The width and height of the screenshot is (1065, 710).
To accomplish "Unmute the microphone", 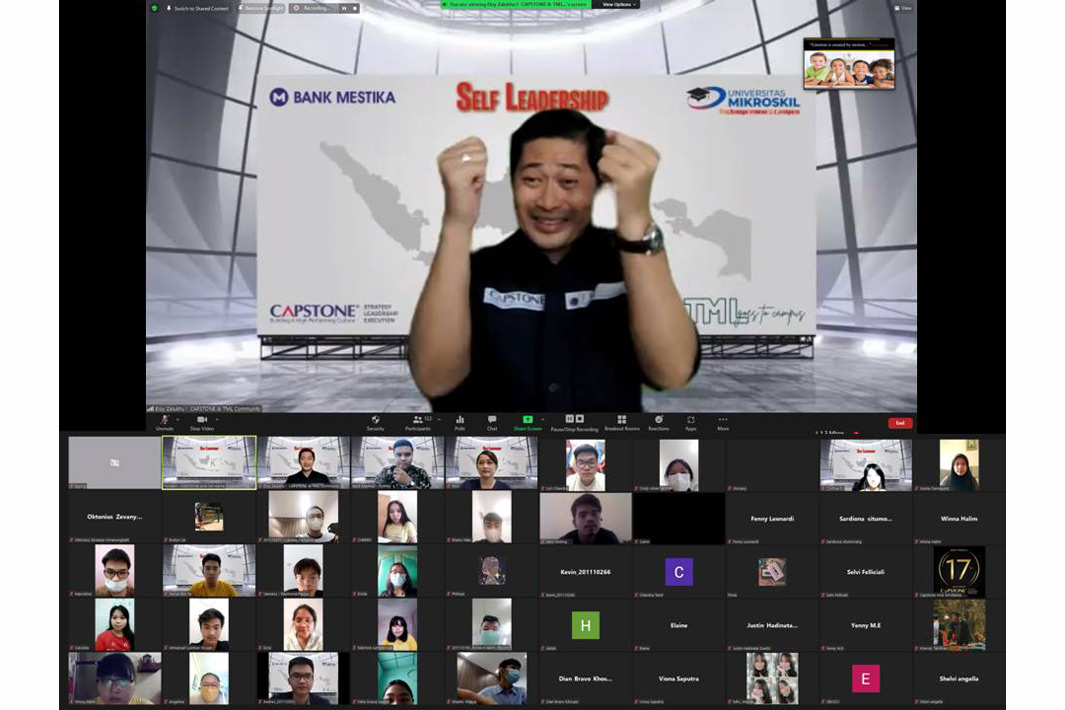I will pyautogui.click(x=164, y=423).
